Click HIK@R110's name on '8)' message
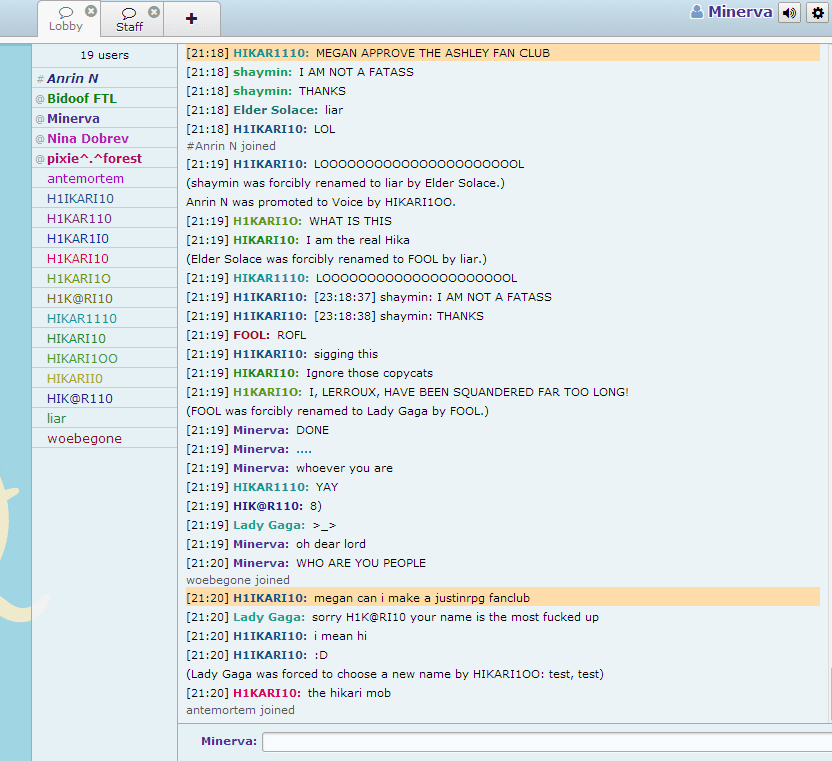This screenshot has height=761, width=832. [x=268, y=506]
